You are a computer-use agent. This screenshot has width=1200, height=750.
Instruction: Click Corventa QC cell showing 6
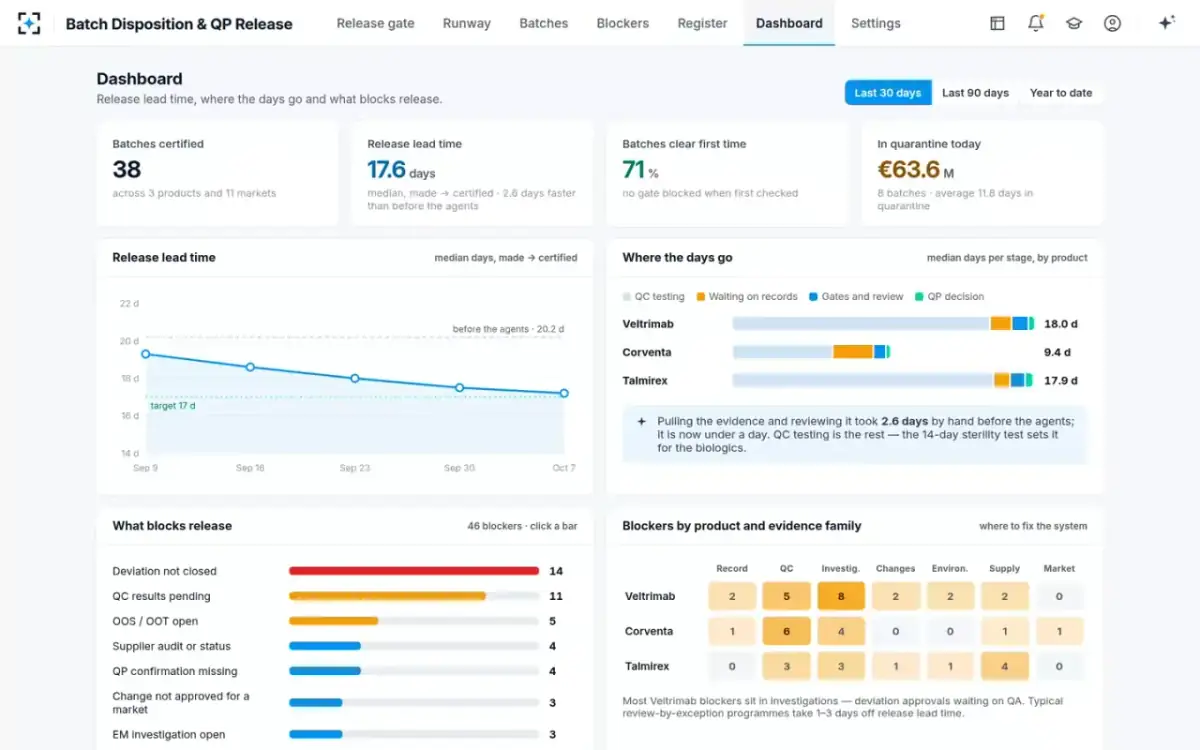pos(786,631)
